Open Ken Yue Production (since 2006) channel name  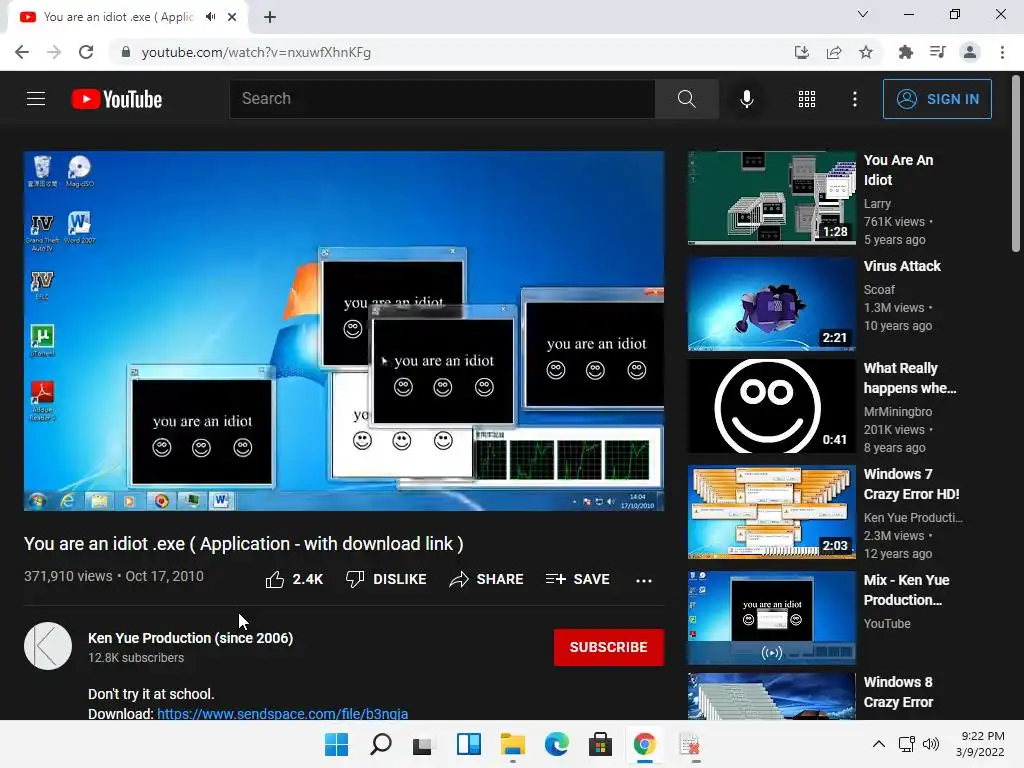190,638
